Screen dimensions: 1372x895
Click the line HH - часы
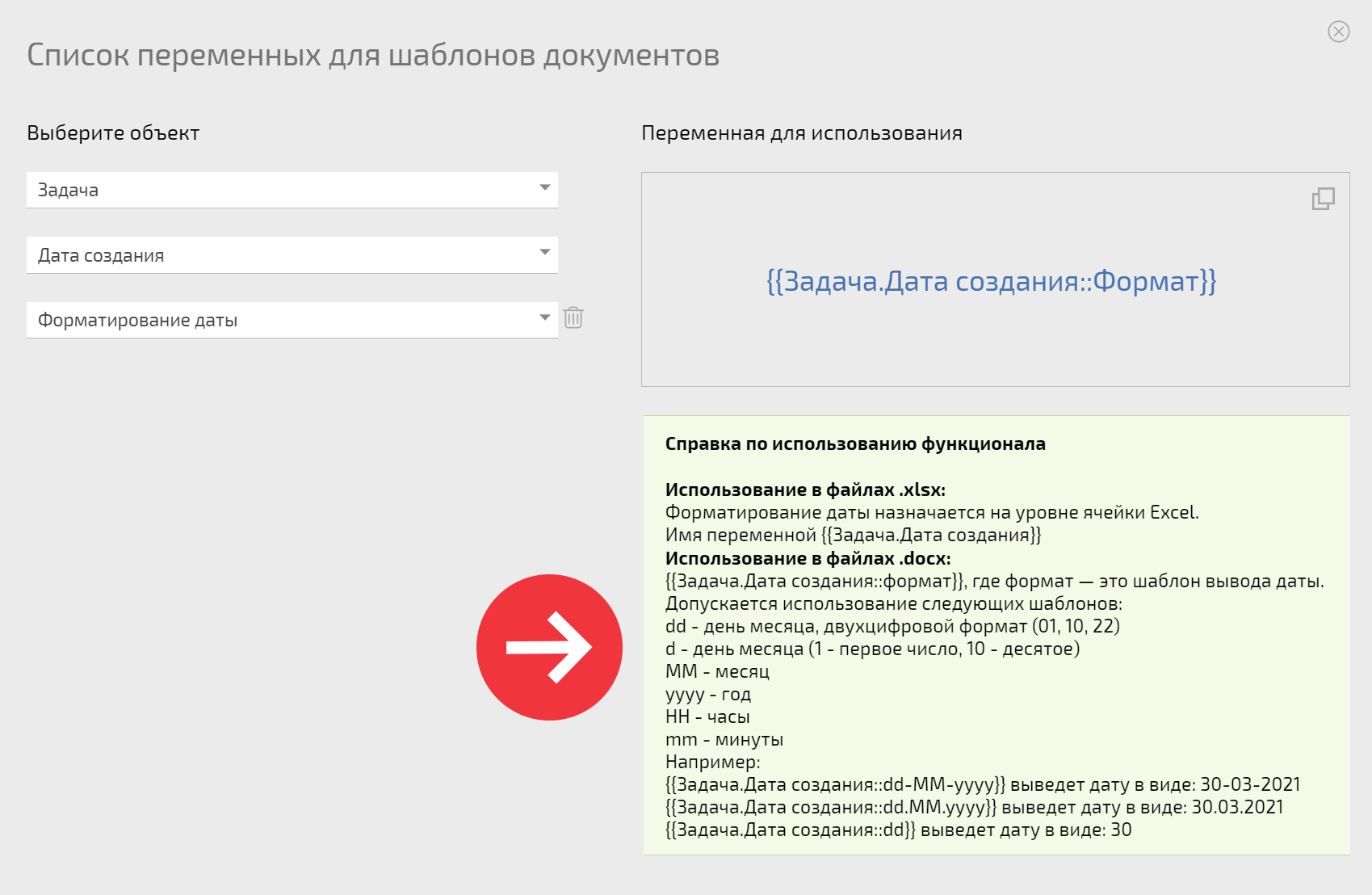point(707,716)
